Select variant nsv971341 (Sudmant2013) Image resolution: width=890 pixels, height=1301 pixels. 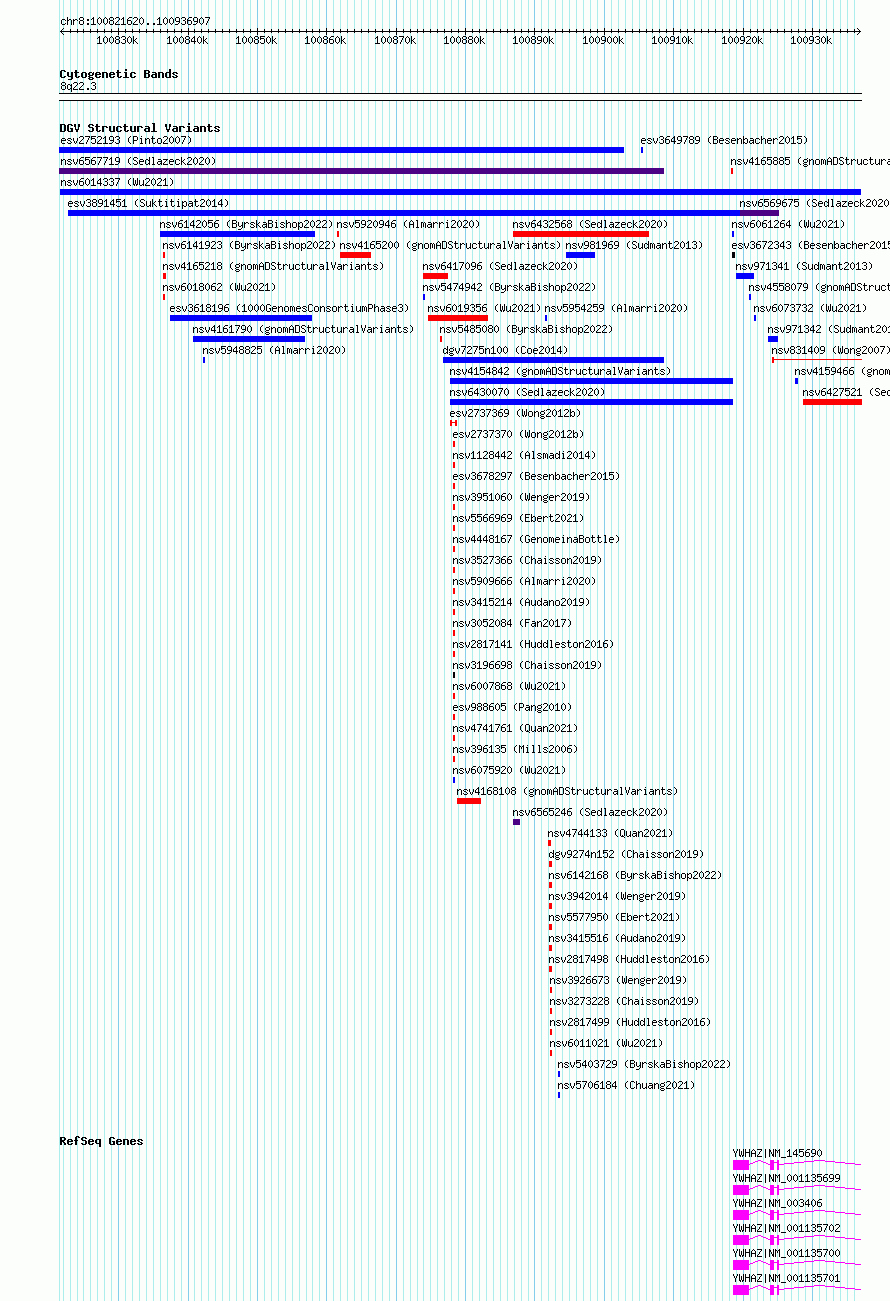pos(805,266)
